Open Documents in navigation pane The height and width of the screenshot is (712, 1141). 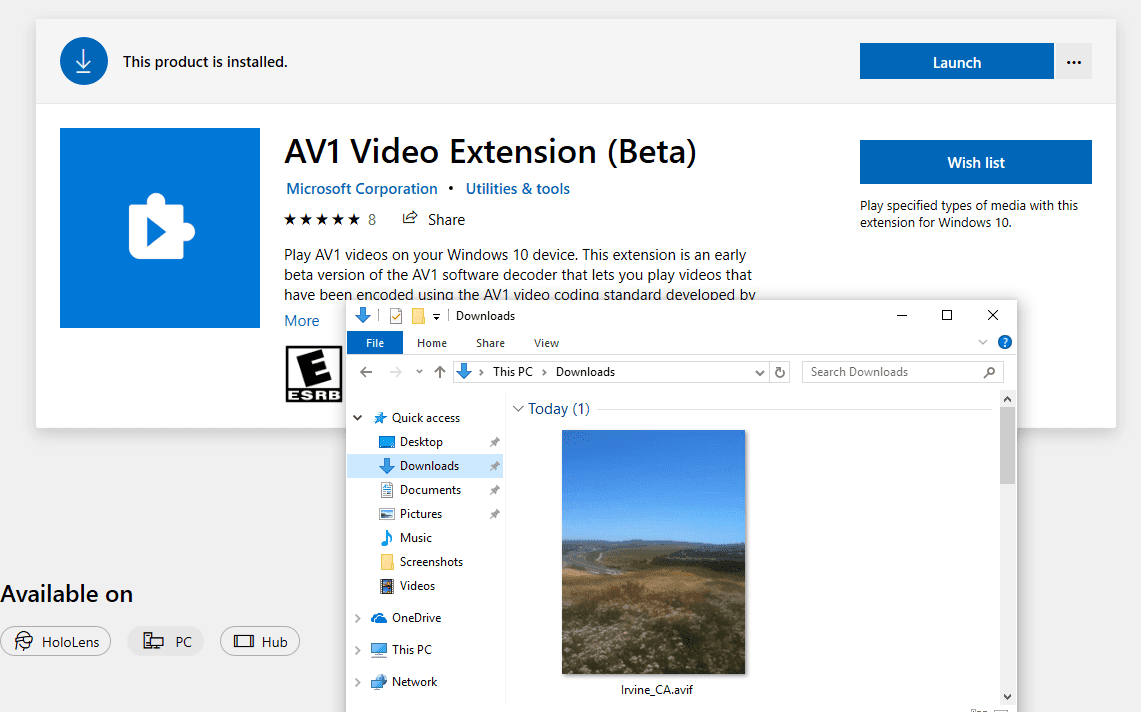point(430,489)
